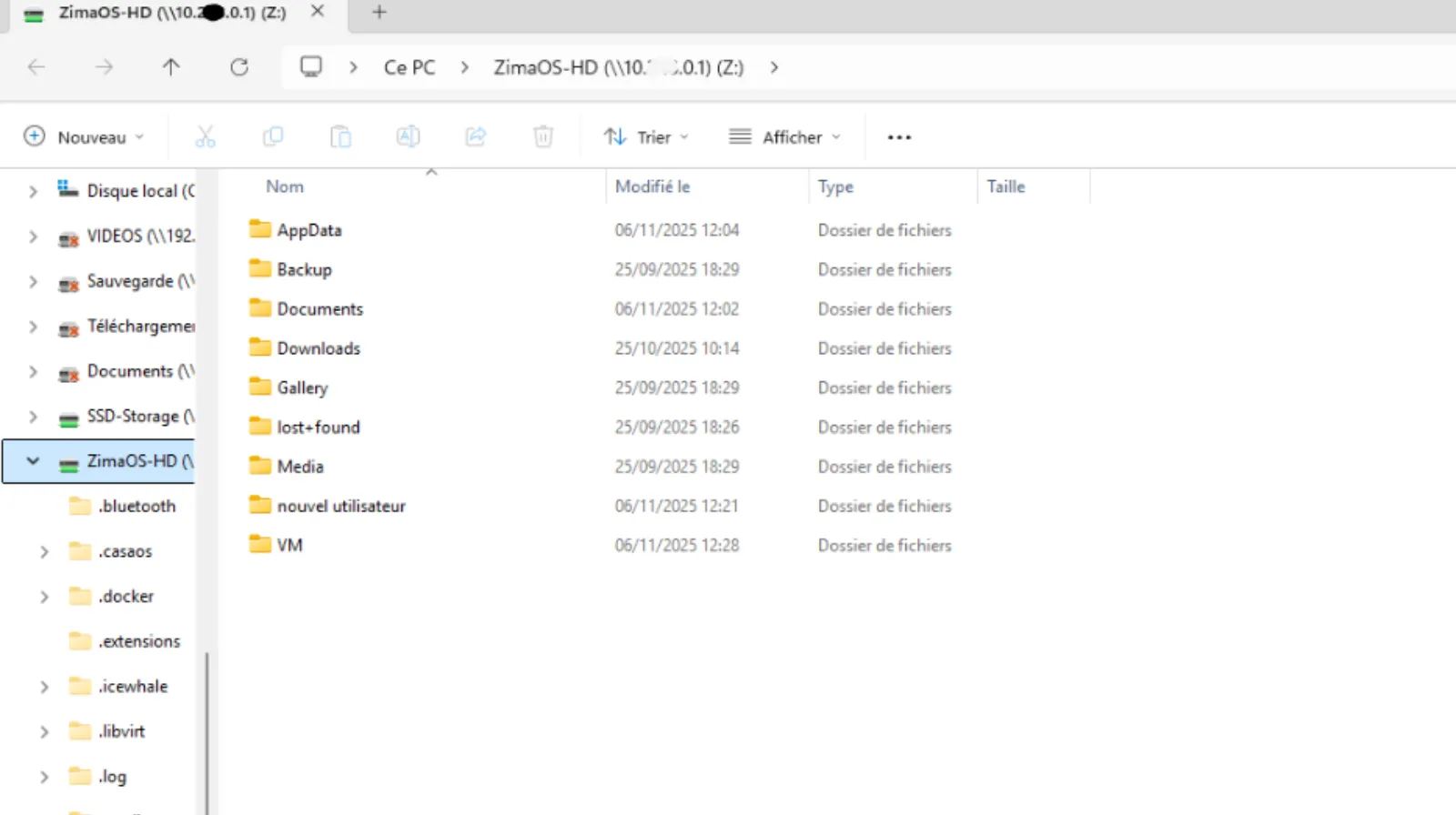The width and height of the screenshot is (1456, 815).
Task: Click Ce PC in the breadcrumb
Action: click(409, 67)
